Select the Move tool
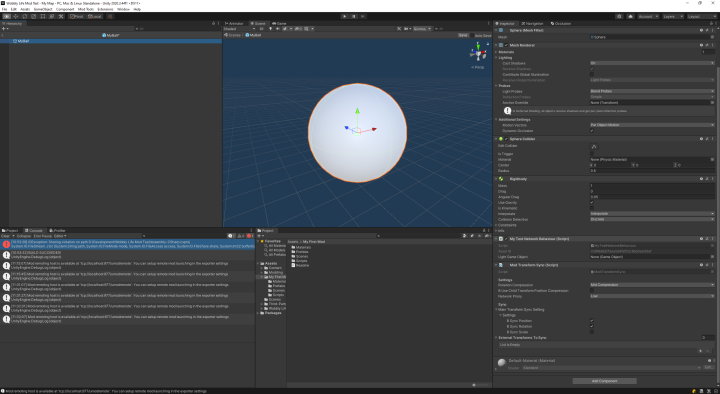Image resolution: width=720 pixels, height=394 pixels. pyautogui.click(x=16, y=16)
